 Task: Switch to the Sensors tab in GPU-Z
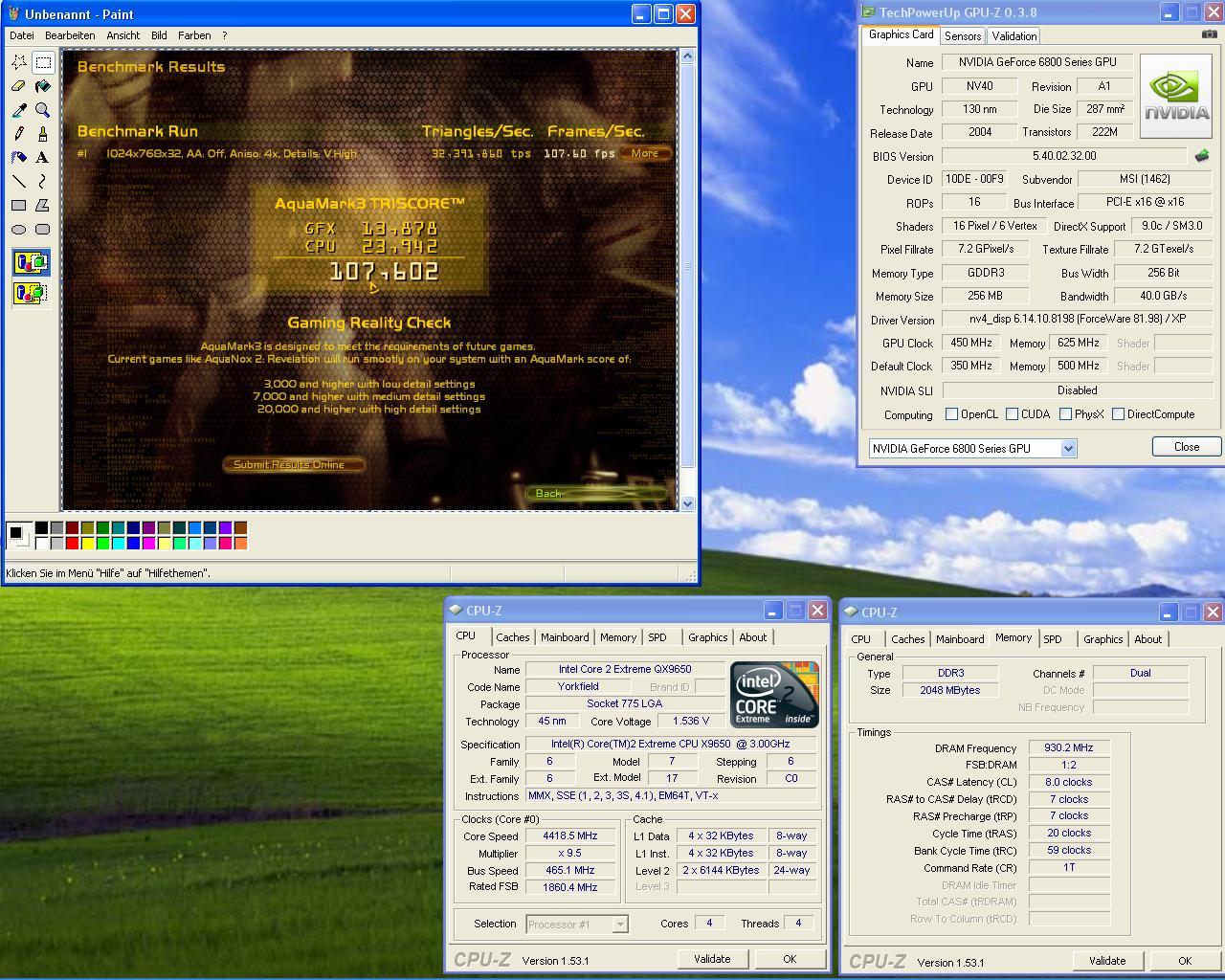(963, 35)
